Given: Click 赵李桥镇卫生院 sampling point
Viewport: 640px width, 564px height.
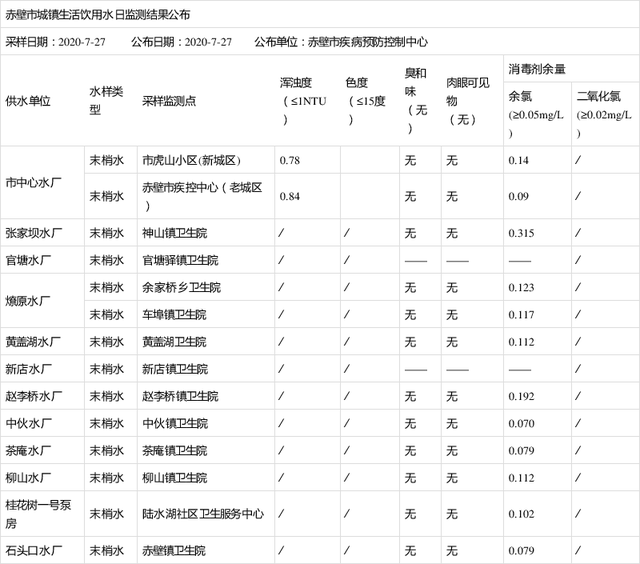Looking at the screenshot, I should [x=180, y=396].
